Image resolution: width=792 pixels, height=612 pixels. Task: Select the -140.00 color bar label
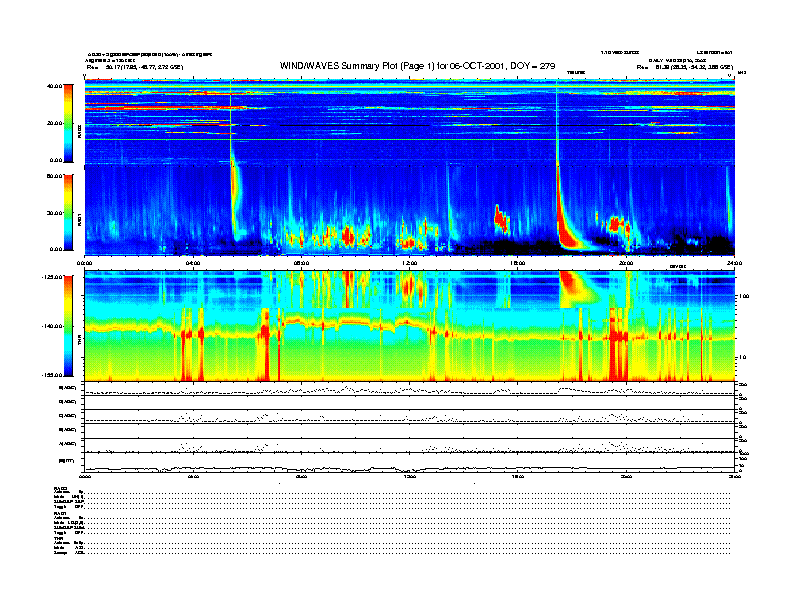52,326
